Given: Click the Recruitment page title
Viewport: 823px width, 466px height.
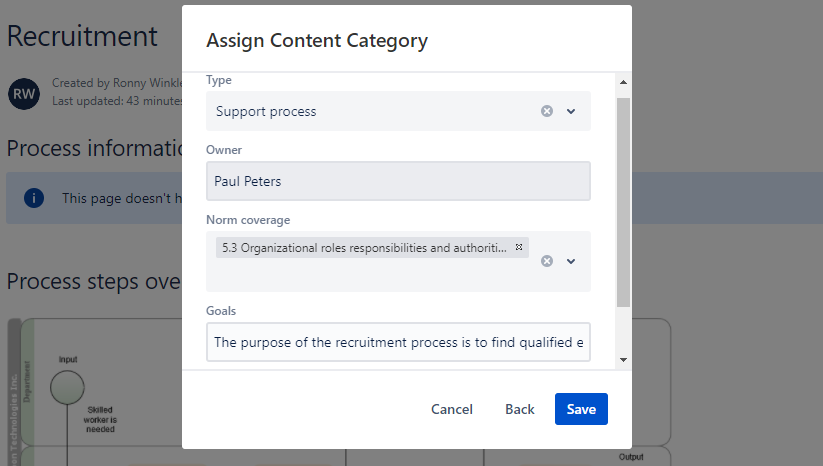Looking at the screenshot, I should pos(82,36).
